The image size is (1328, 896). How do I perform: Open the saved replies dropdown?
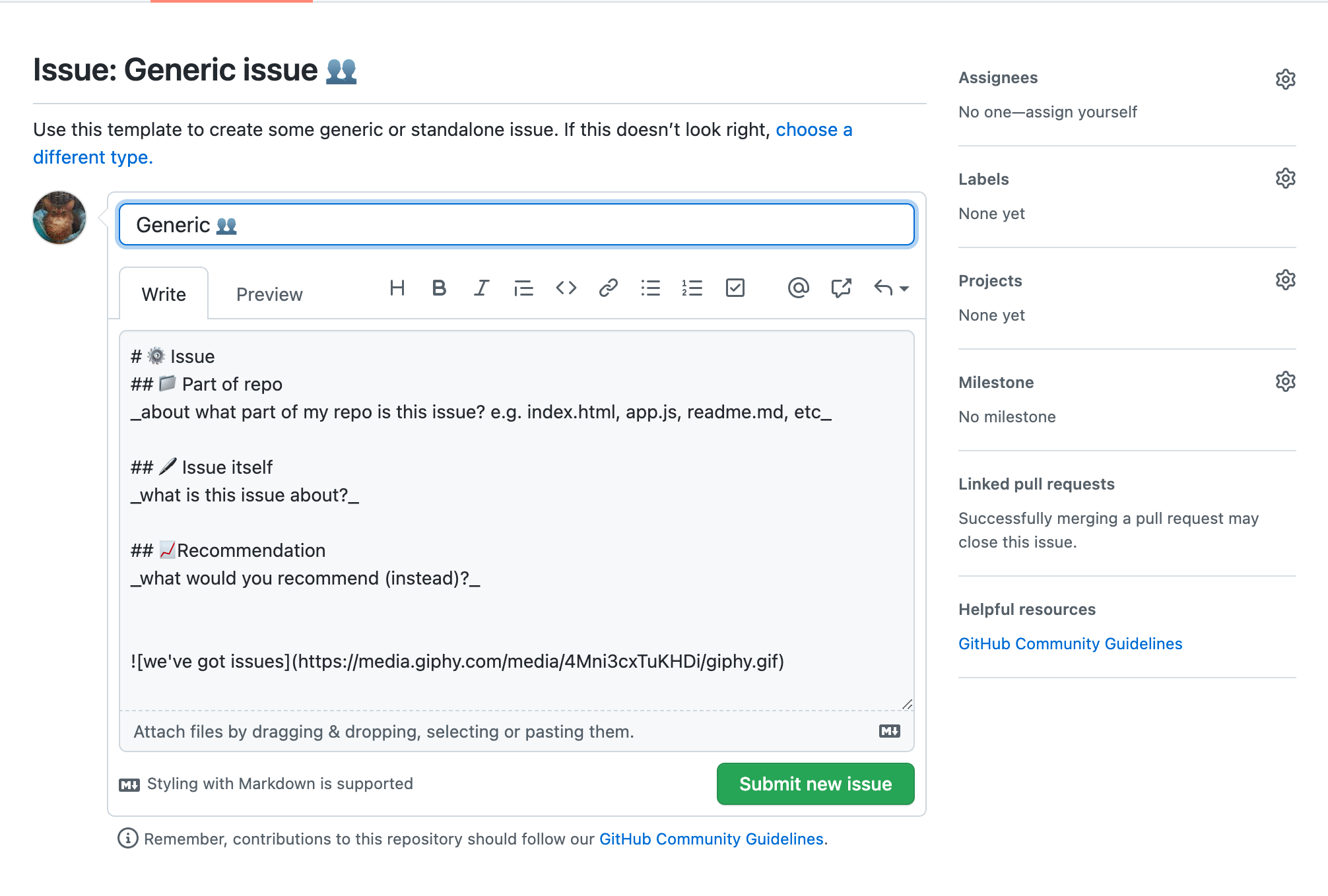[890, 288]
